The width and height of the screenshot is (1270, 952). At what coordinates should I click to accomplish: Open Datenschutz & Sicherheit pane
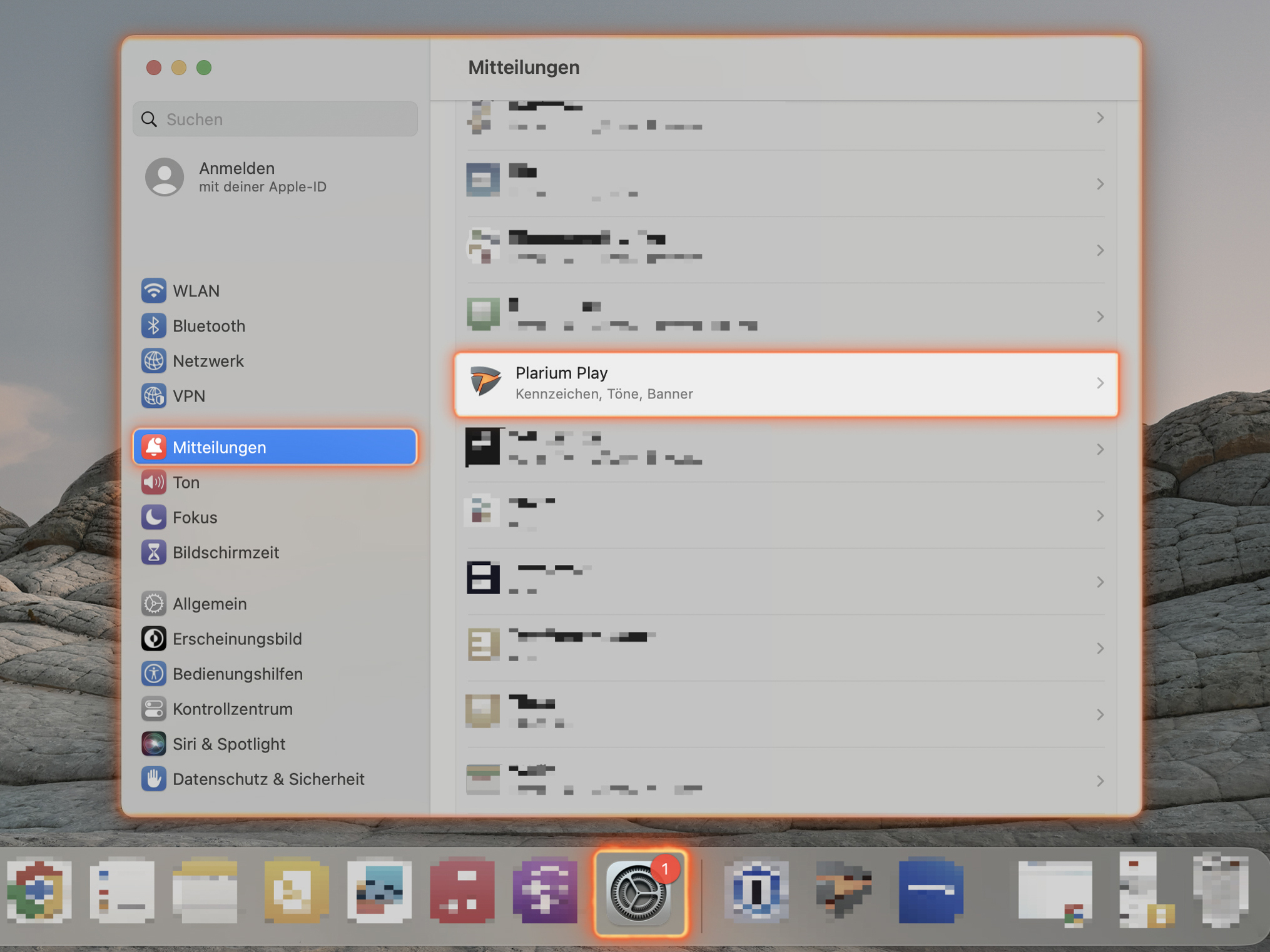click(275, 779)
